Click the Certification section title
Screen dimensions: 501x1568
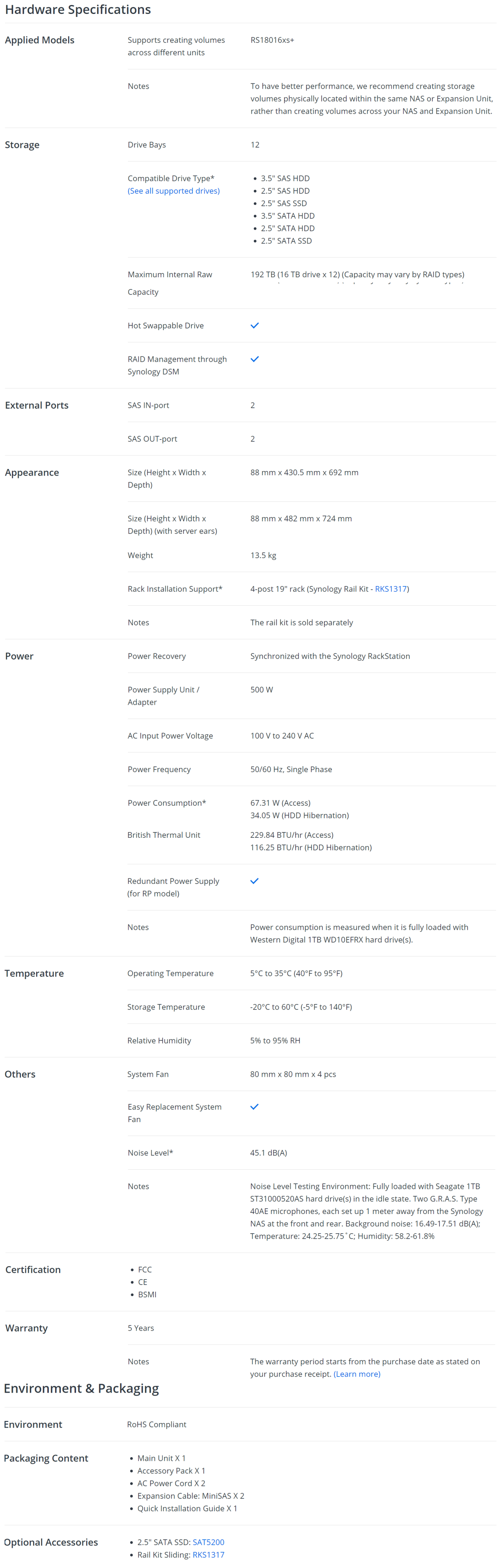pyautogui.click(x=33, y=1269)
